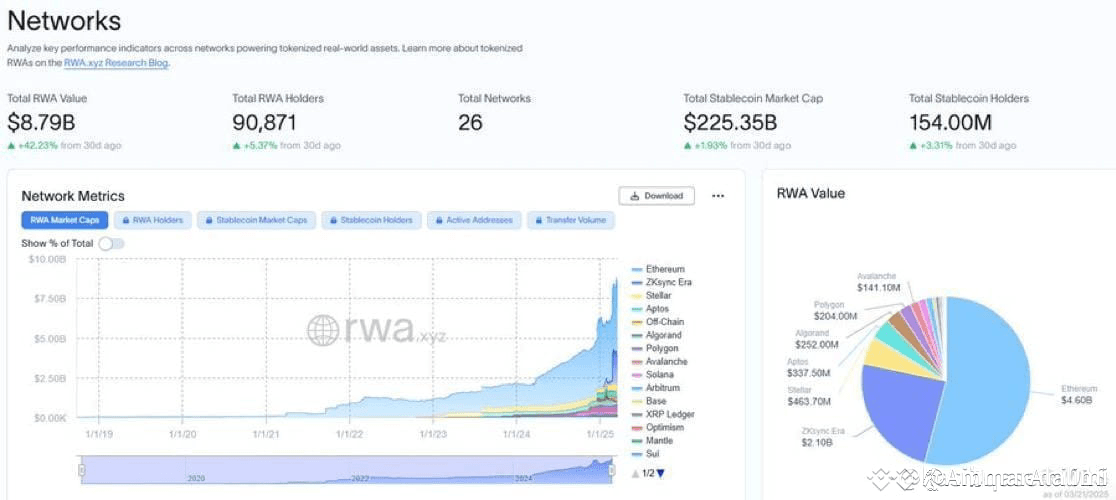Screen dimensions: 1116x500
Task: Hide the Stellar series in legend
Action: (651, 295)
